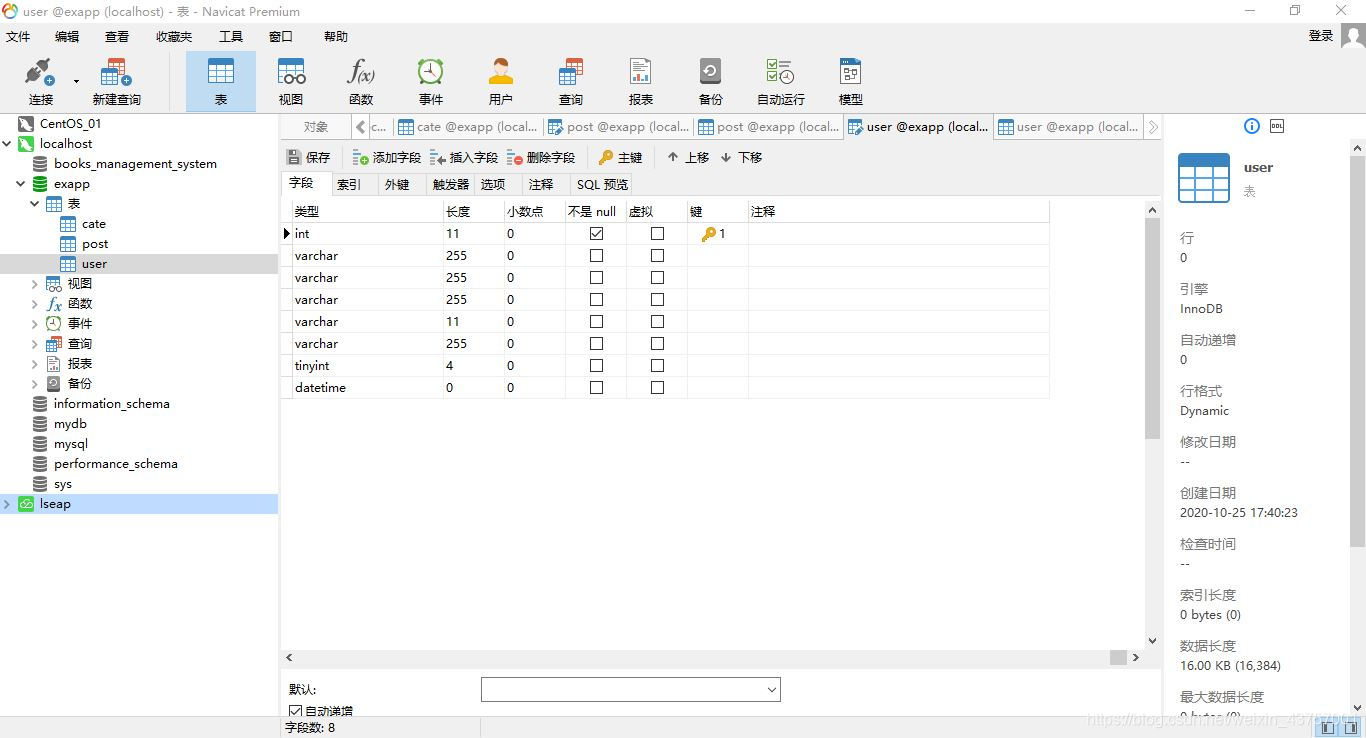
Task: Switch to the 触发器 tab
Action: pyautogui.click(x=450, y=185)
